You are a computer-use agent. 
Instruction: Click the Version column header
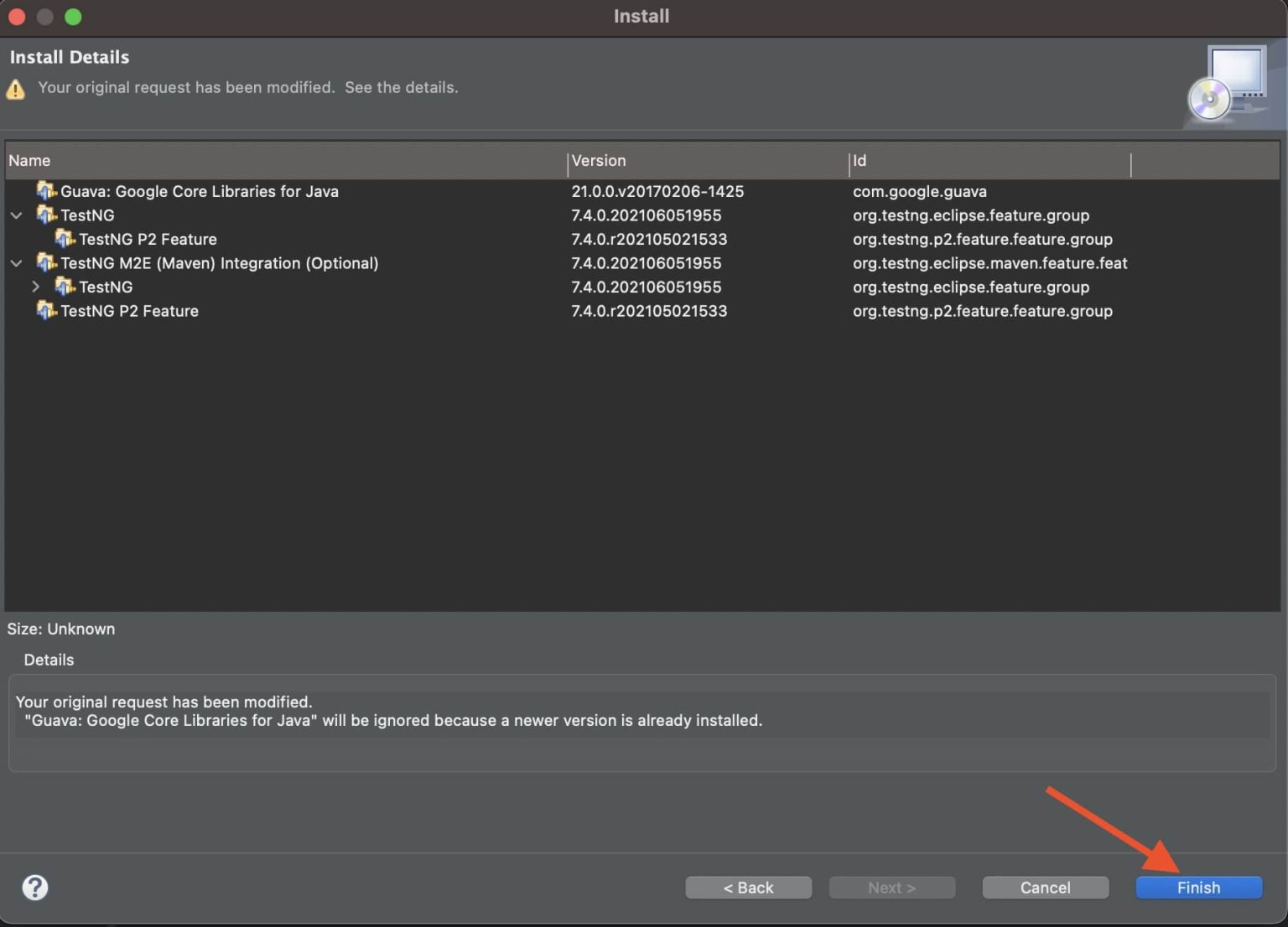(x=598, y=160)
